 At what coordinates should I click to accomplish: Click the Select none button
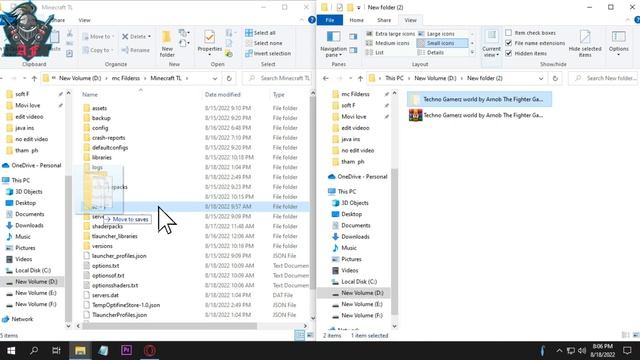pos(264,43)
